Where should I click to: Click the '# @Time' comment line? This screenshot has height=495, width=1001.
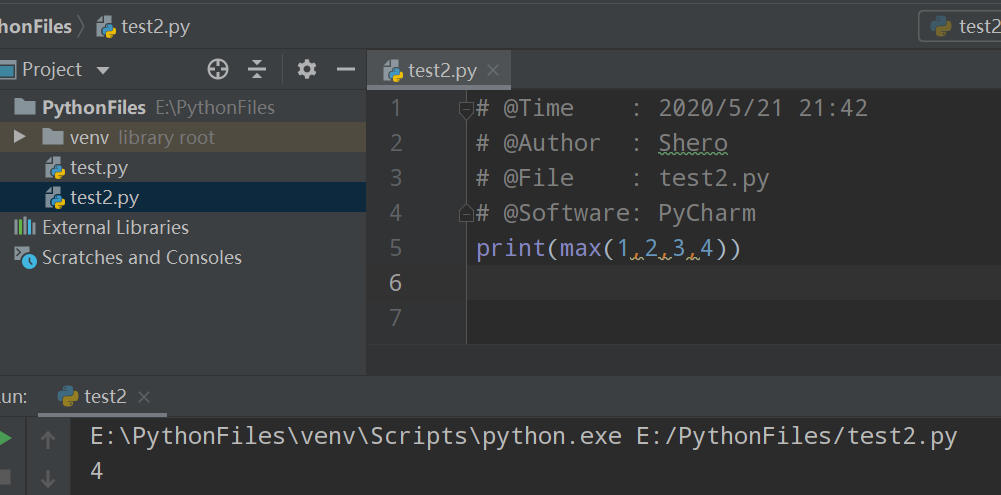(672, 108)
